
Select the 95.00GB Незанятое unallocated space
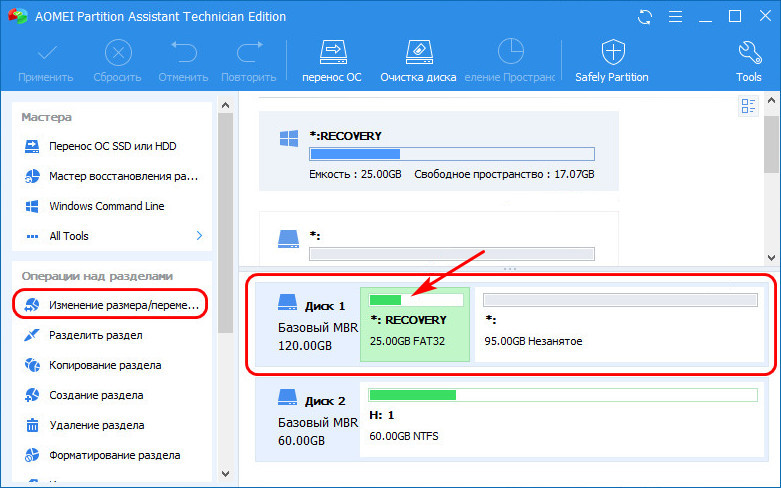(x=619, y=324)
